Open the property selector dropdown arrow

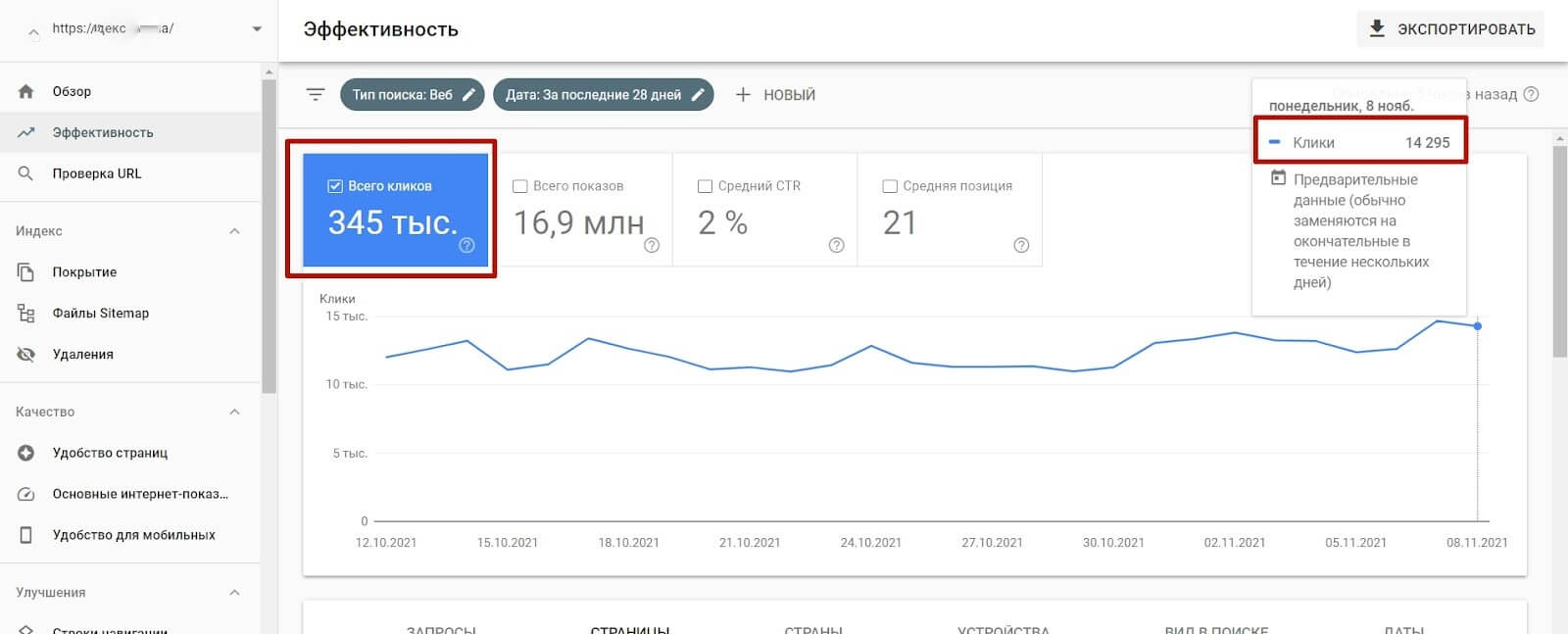pyautogui.click(x=257, y=29)
